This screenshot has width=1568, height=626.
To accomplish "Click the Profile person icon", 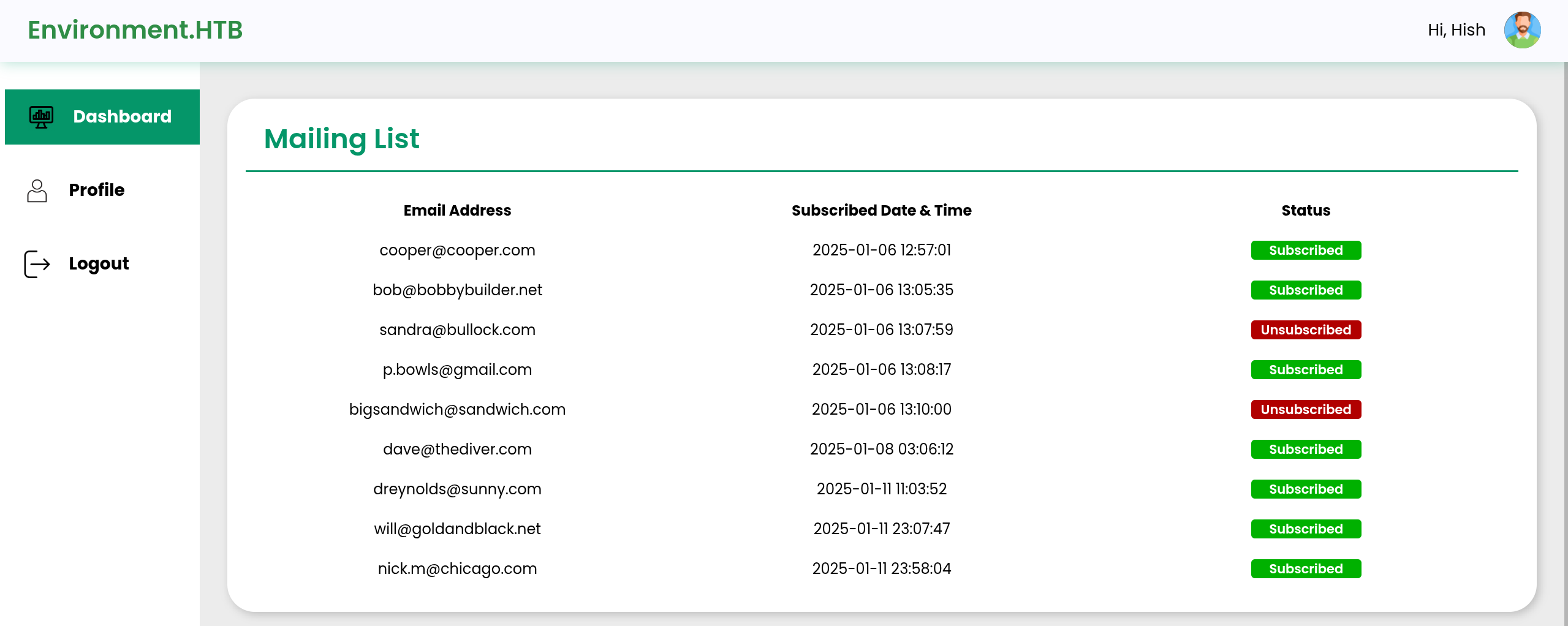I will [37, 190].
